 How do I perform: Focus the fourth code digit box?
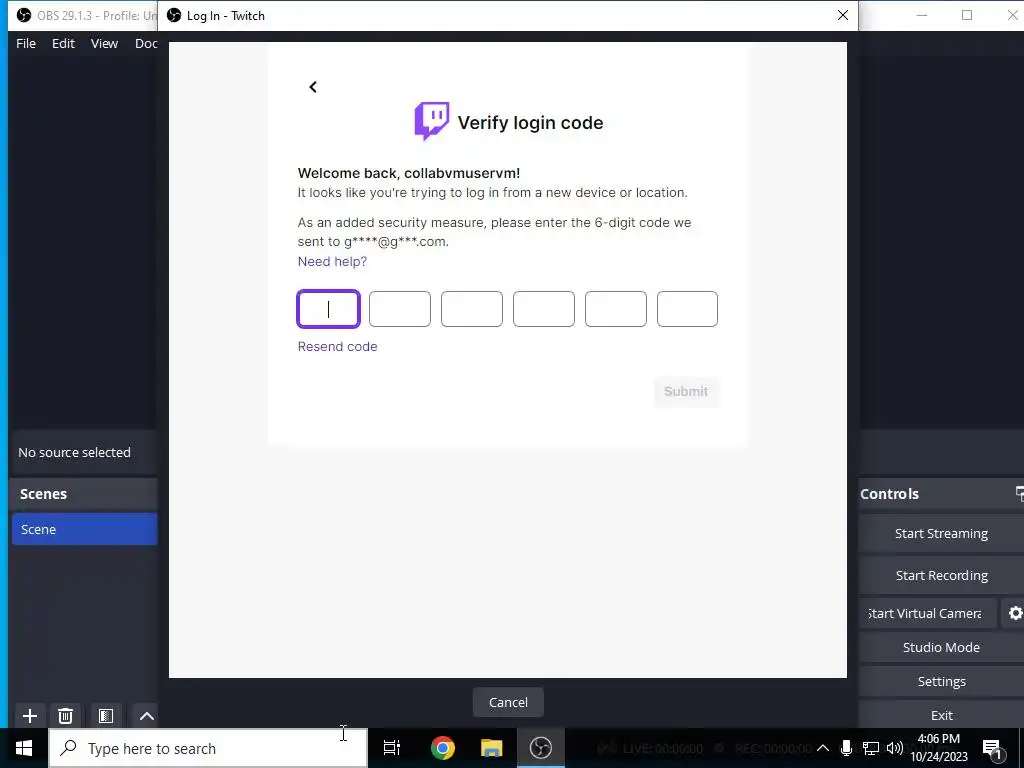tap(543, 309)
